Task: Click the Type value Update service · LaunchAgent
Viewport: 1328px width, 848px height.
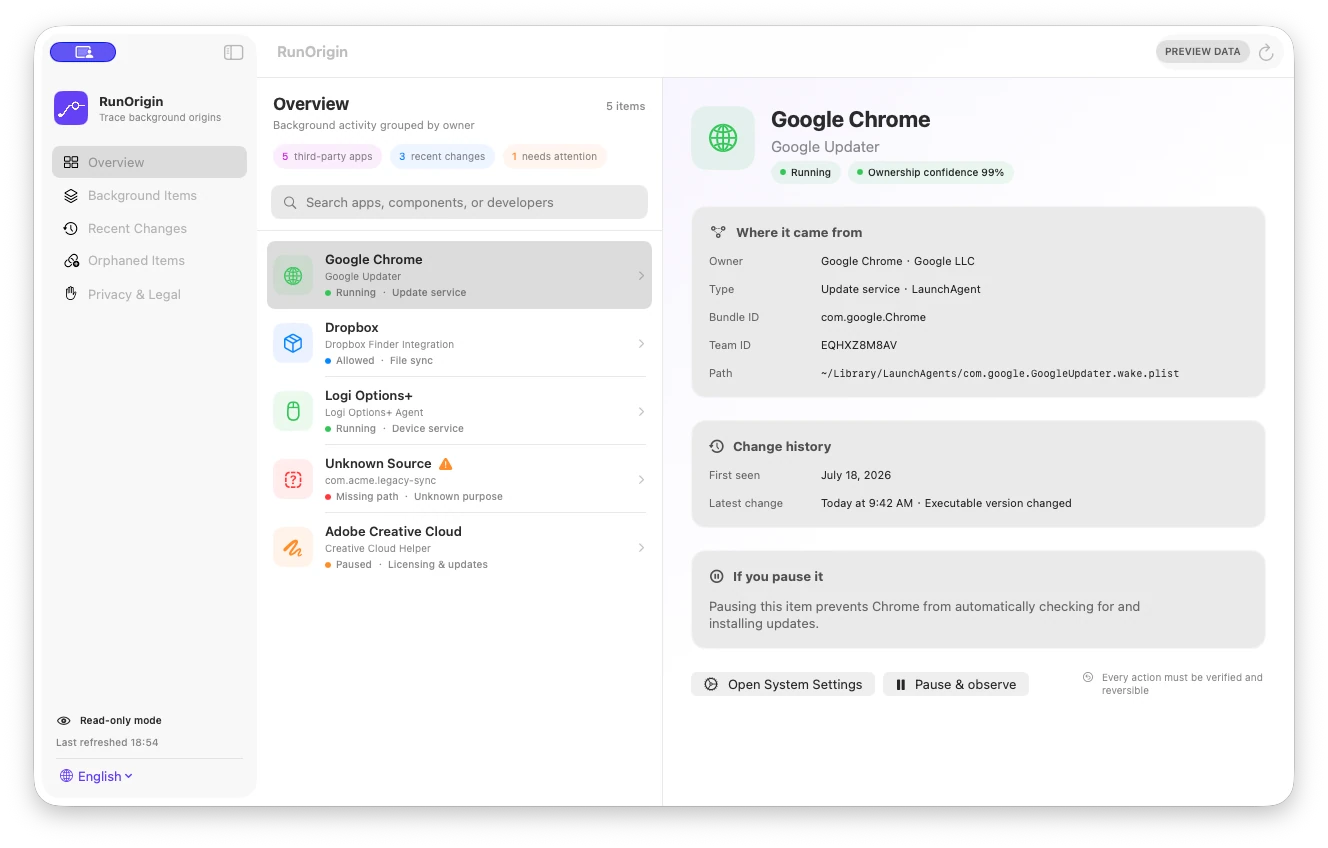Action: pyautogui.click(x=901, y=289)
